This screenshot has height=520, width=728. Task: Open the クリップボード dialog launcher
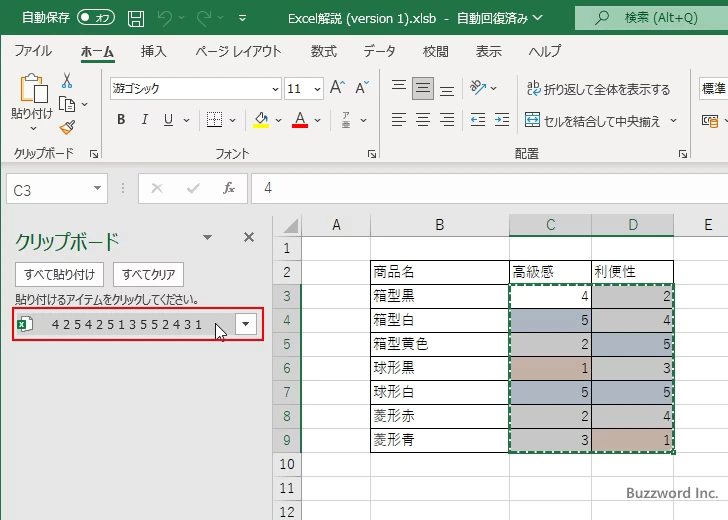click(94, 154)
